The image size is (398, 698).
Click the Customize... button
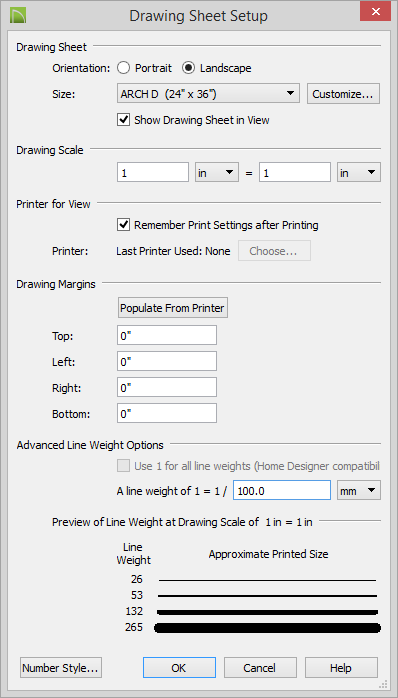point(343,94)
